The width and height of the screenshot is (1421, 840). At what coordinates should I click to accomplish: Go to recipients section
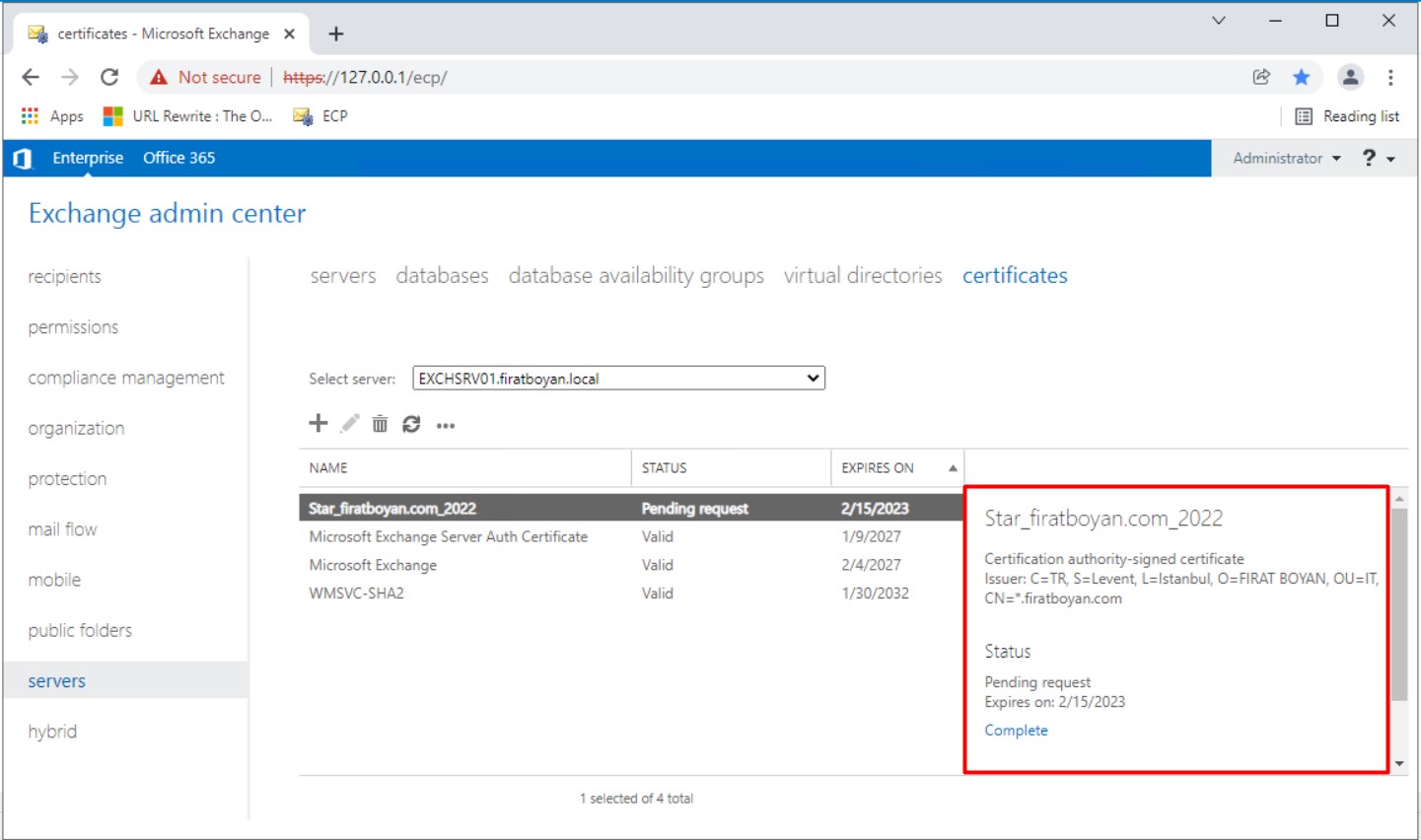click(x=64, y=277)
